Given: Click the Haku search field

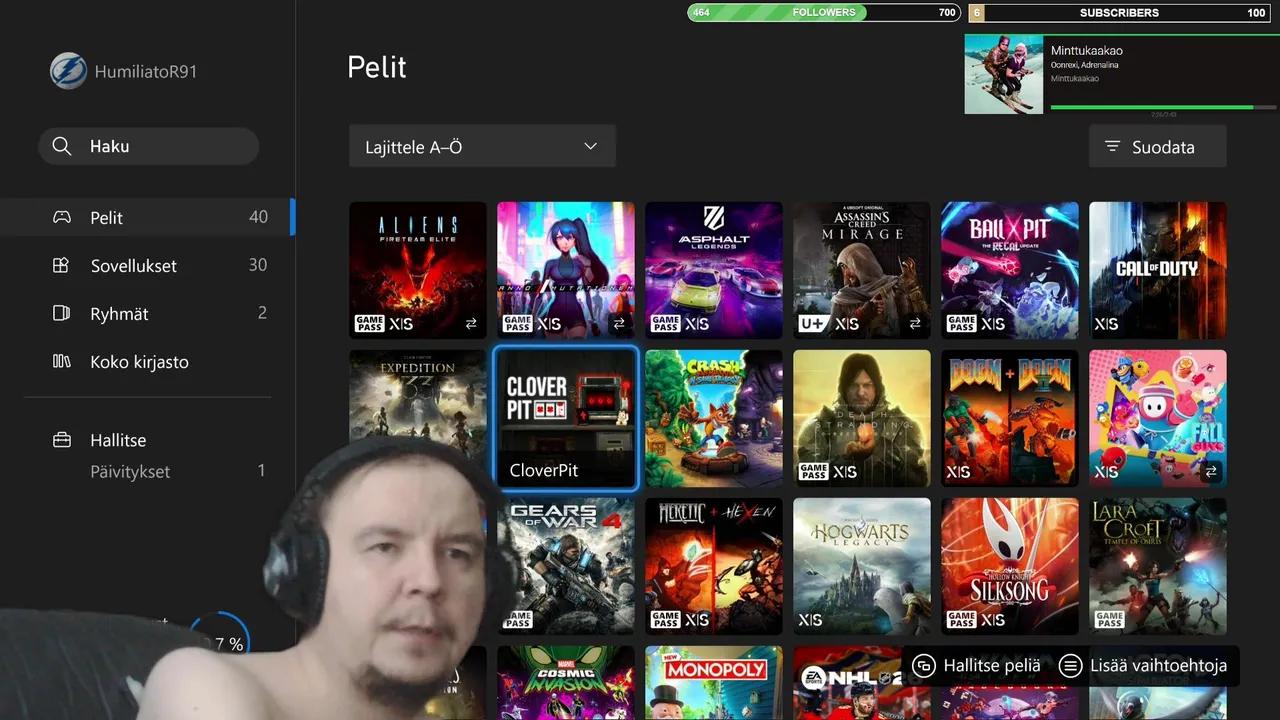Looking at the screenshot, I should [x=149, y=146].
